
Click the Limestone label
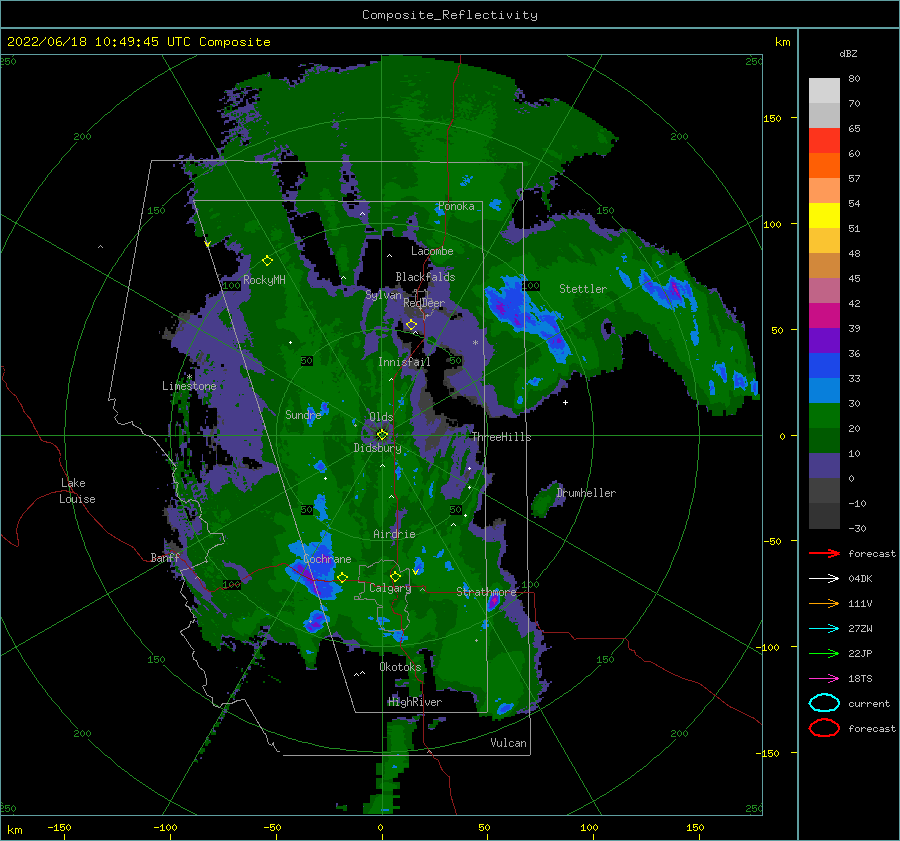coord(189,386)
